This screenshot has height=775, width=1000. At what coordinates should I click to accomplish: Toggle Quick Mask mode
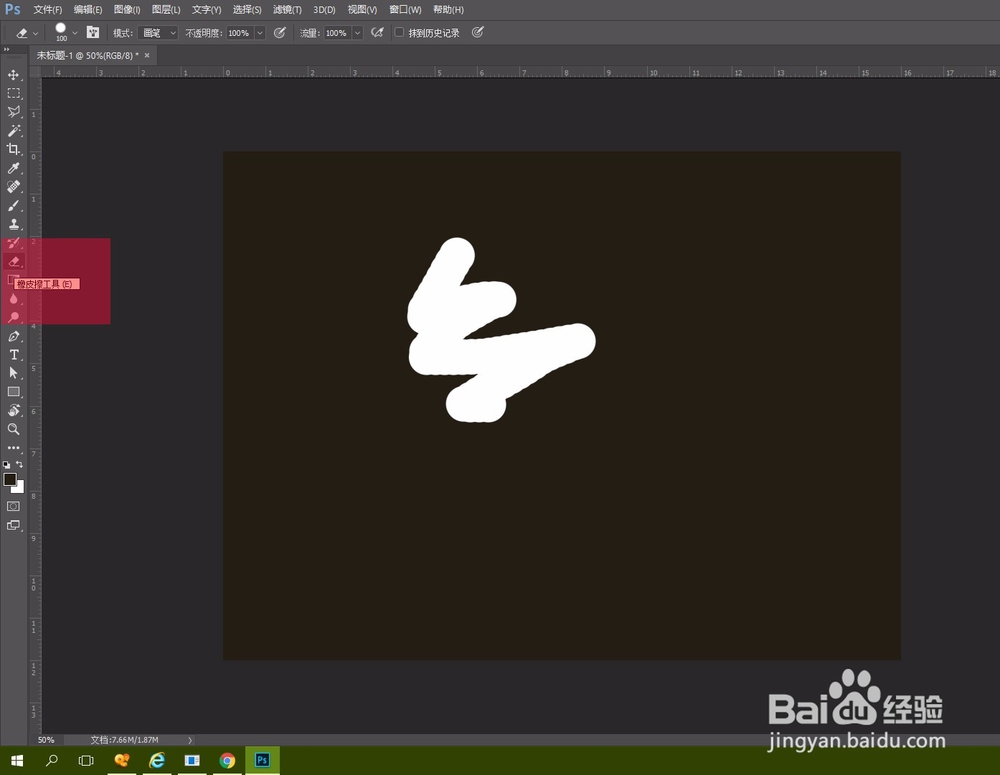coord(13,506)
